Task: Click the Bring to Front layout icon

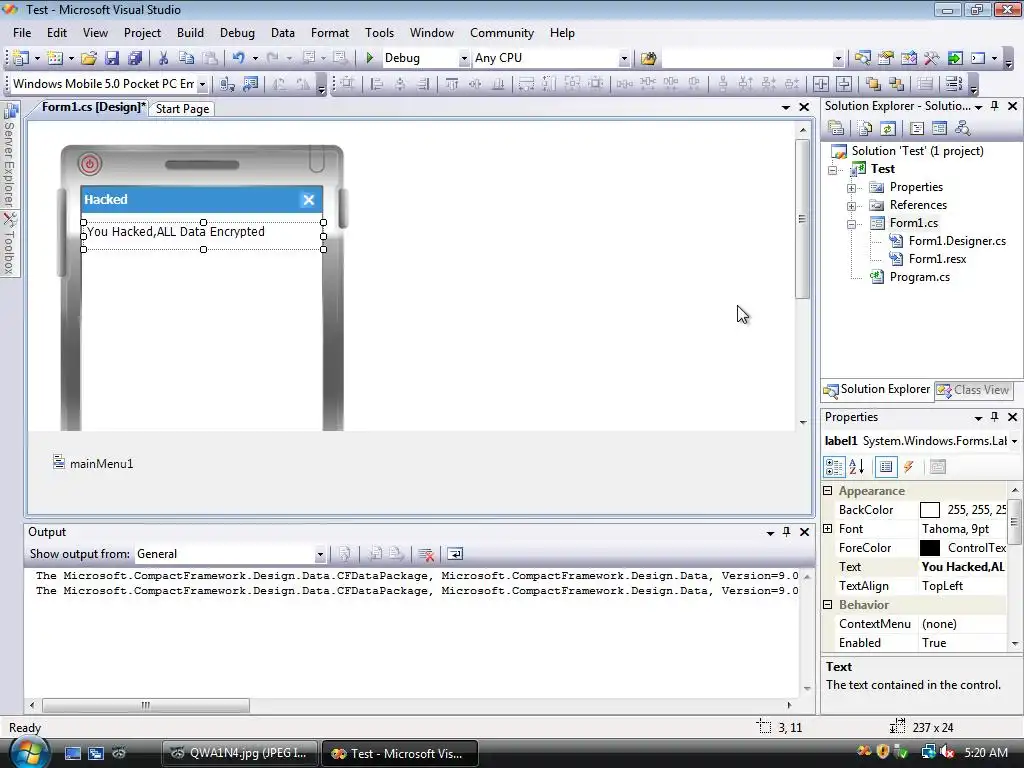Action: (x=873, y=84)
